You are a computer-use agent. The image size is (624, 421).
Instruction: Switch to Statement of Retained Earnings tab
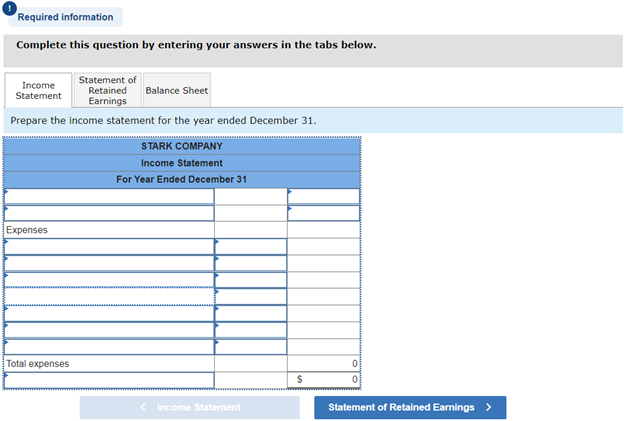pyautogui.click(x=107, y=90)
